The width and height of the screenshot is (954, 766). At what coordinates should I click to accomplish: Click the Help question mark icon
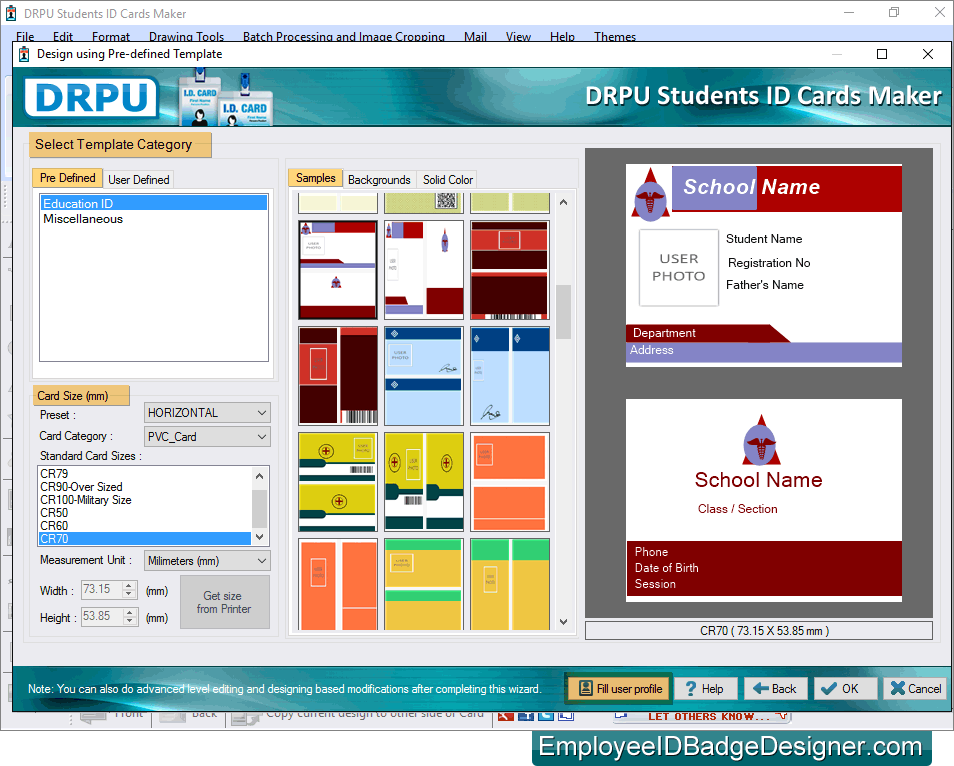[690, 689]
